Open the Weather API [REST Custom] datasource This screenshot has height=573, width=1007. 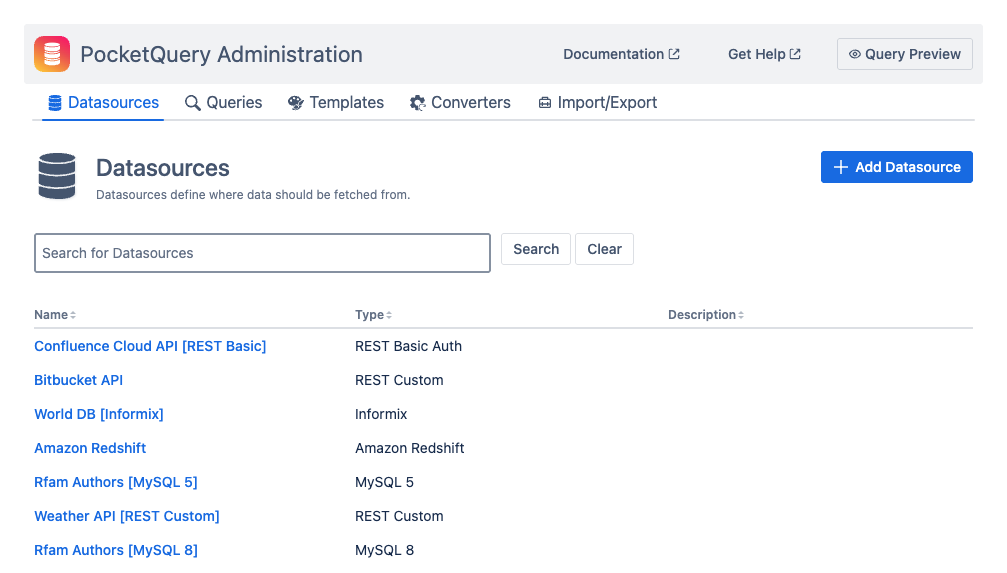[x=127, y=516]
